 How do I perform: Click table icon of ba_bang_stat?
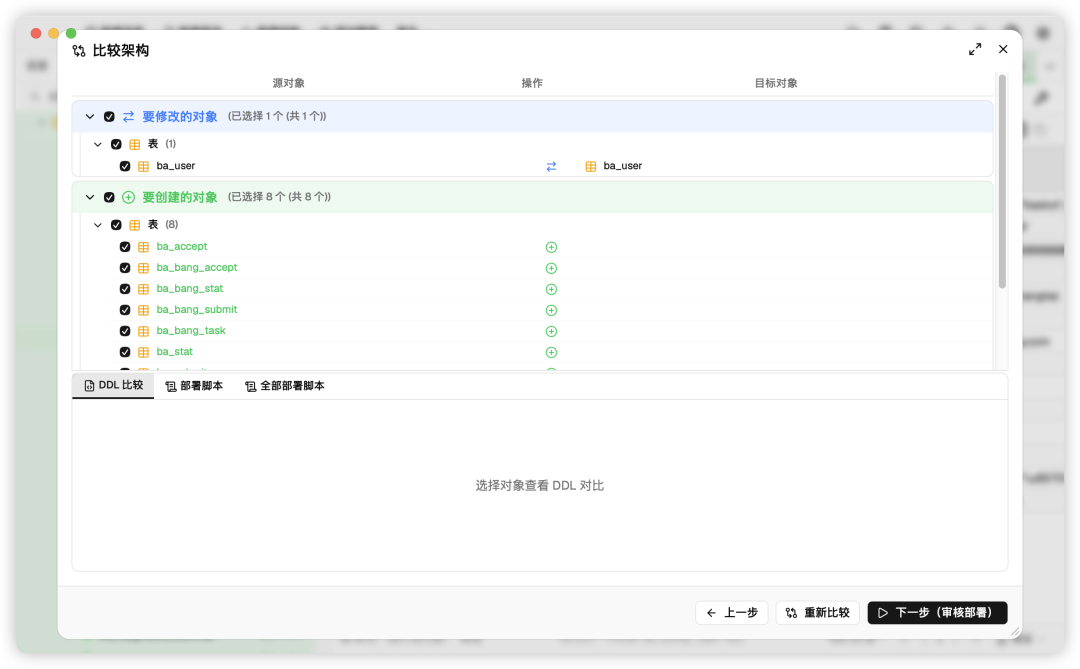click(x=143, y=289)
